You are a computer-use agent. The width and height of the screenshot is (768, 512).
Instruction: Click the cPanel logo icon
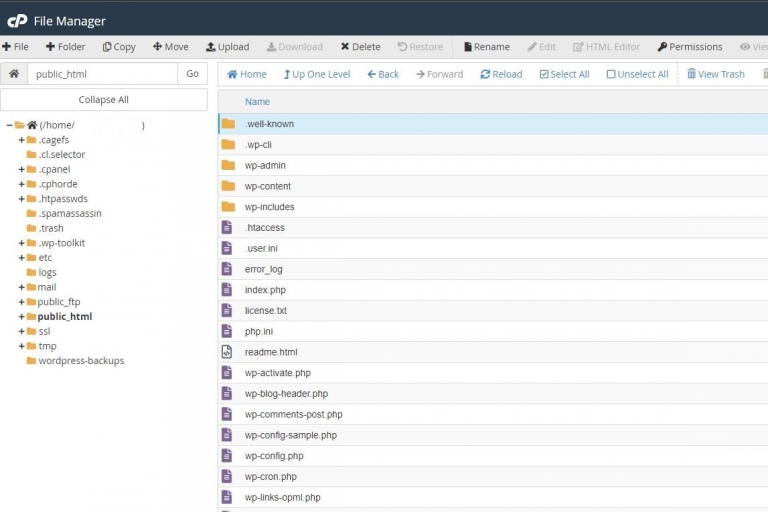coord(17,21)
